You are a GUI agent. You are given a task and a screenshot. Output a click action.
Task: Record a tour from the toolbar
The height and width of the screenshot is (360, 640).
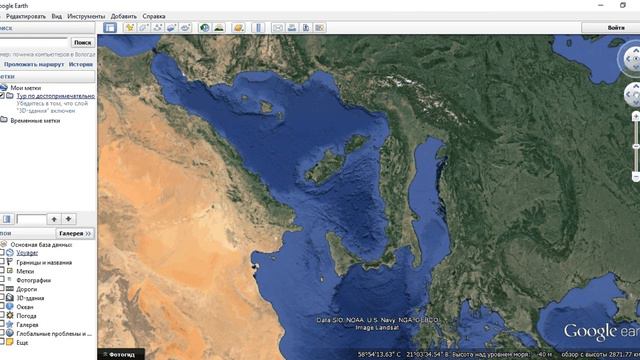[x=185, y=27]
